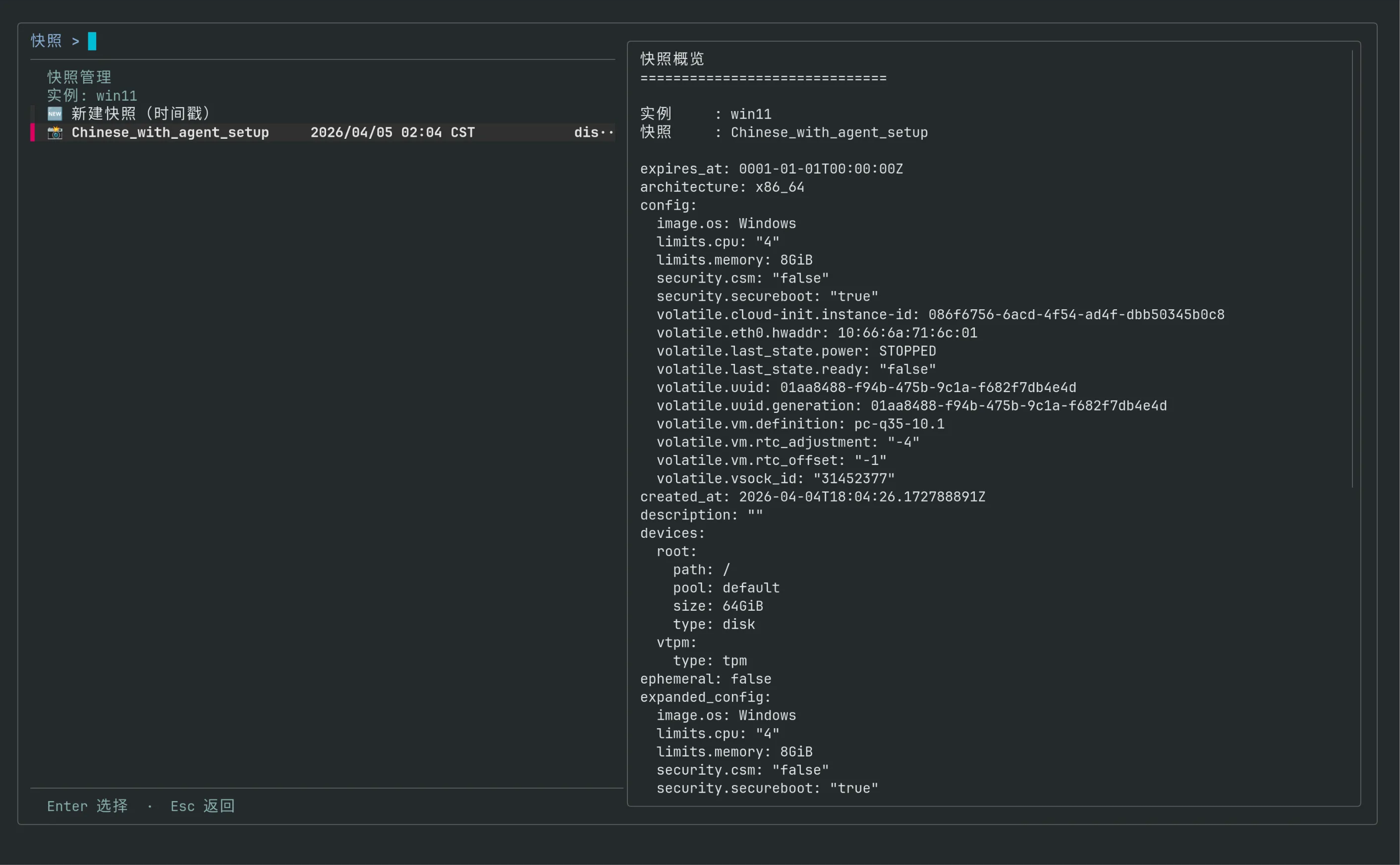Click the 快照管理 header text
This screenshot has width=1400, height=865.
click(79, 77)
